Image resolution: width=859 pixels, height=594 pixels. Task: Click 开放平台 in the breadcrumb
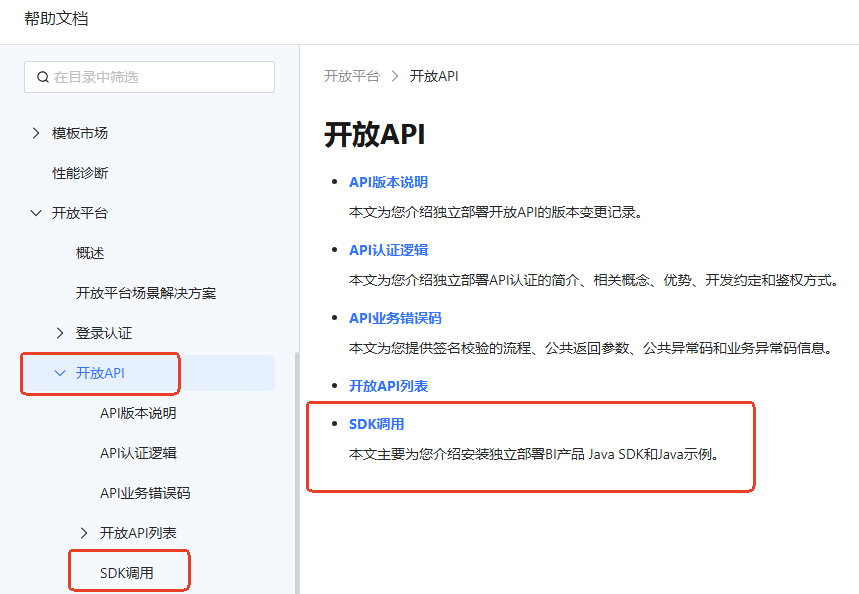pyautogui.click(x=351, y=76)
